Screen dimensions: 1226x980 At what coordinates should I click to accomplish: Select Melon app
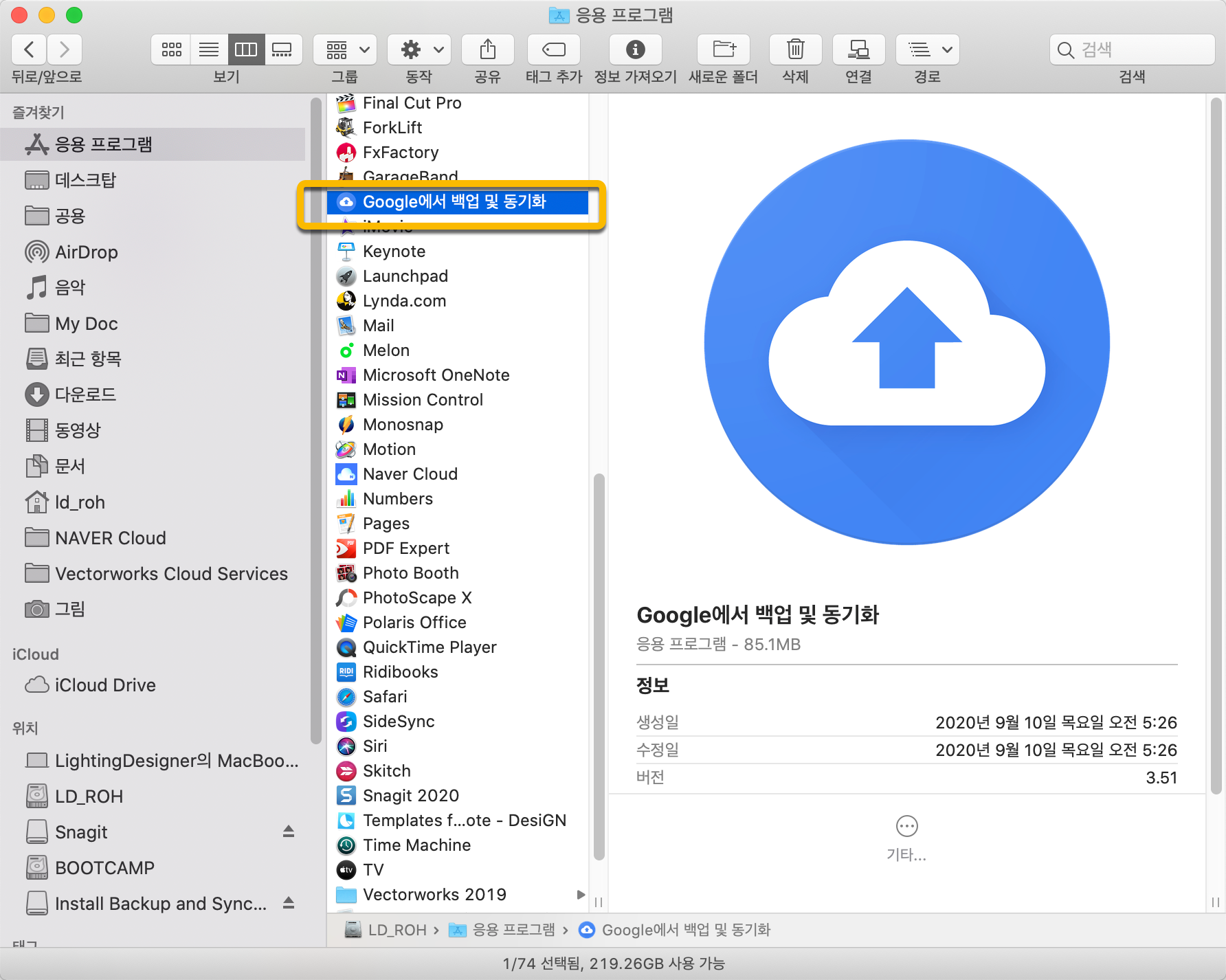click(458, 350)
